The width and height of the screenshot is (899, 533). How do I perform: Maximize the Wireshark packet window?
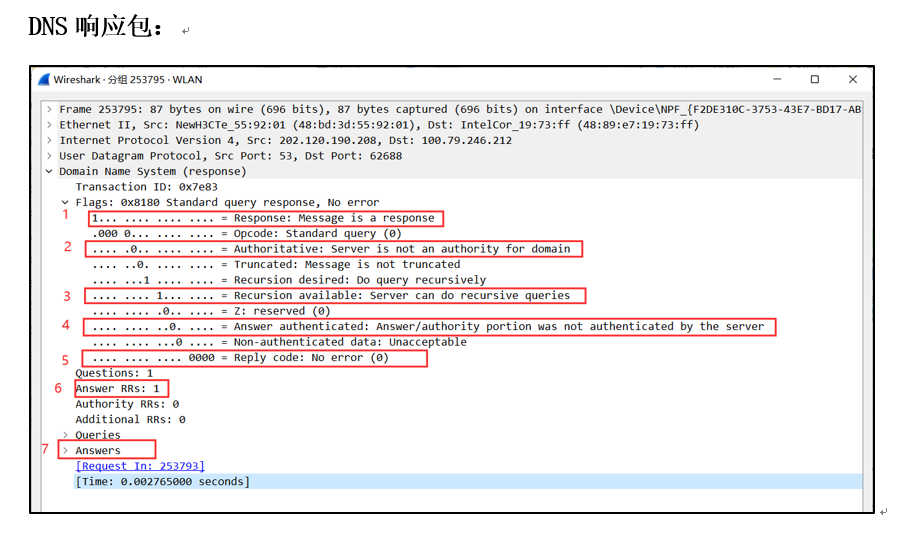(815, 79)
